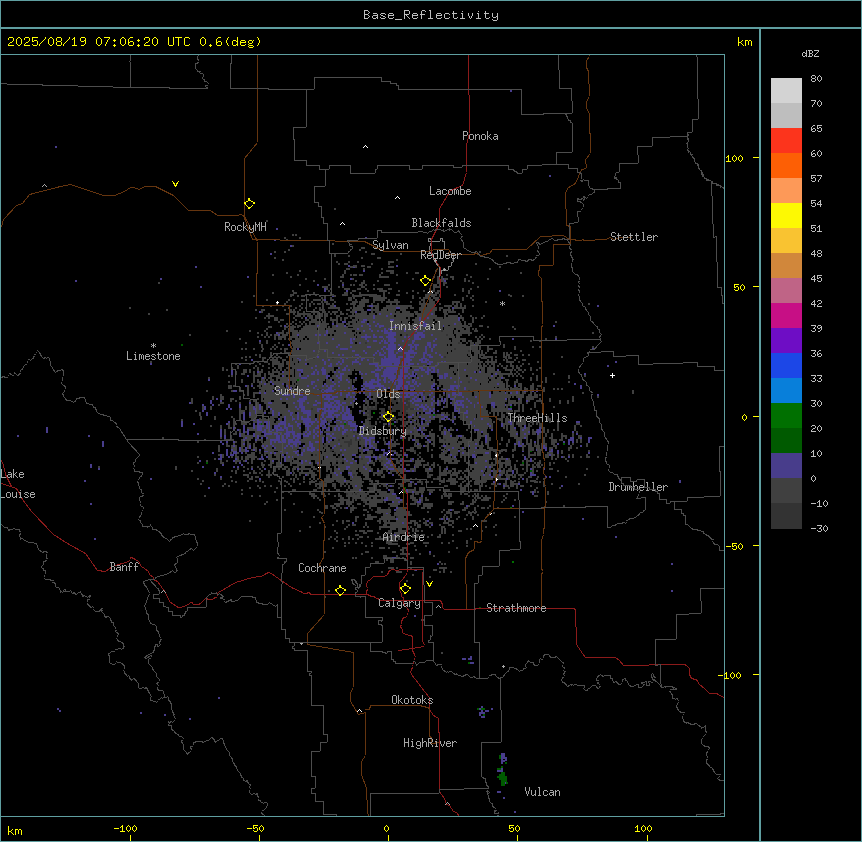Select the Sundre city label
This screenshot has width=862, height=842.
pyautogui.click(x=292, y=391)
